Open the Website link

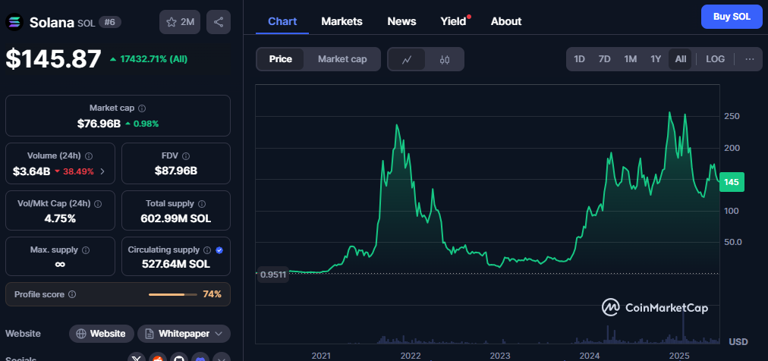click(x=101, y=334)
